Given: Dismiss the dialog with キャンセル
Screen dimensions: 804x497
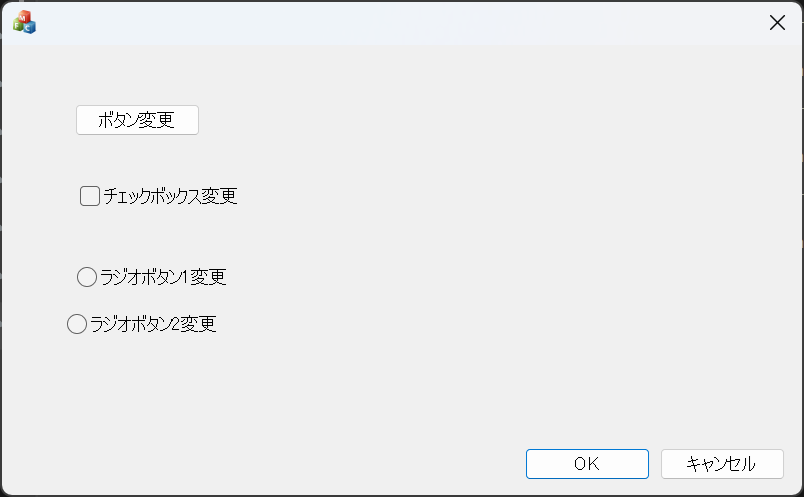Looking at the screenshot, I should pos(721,464).
